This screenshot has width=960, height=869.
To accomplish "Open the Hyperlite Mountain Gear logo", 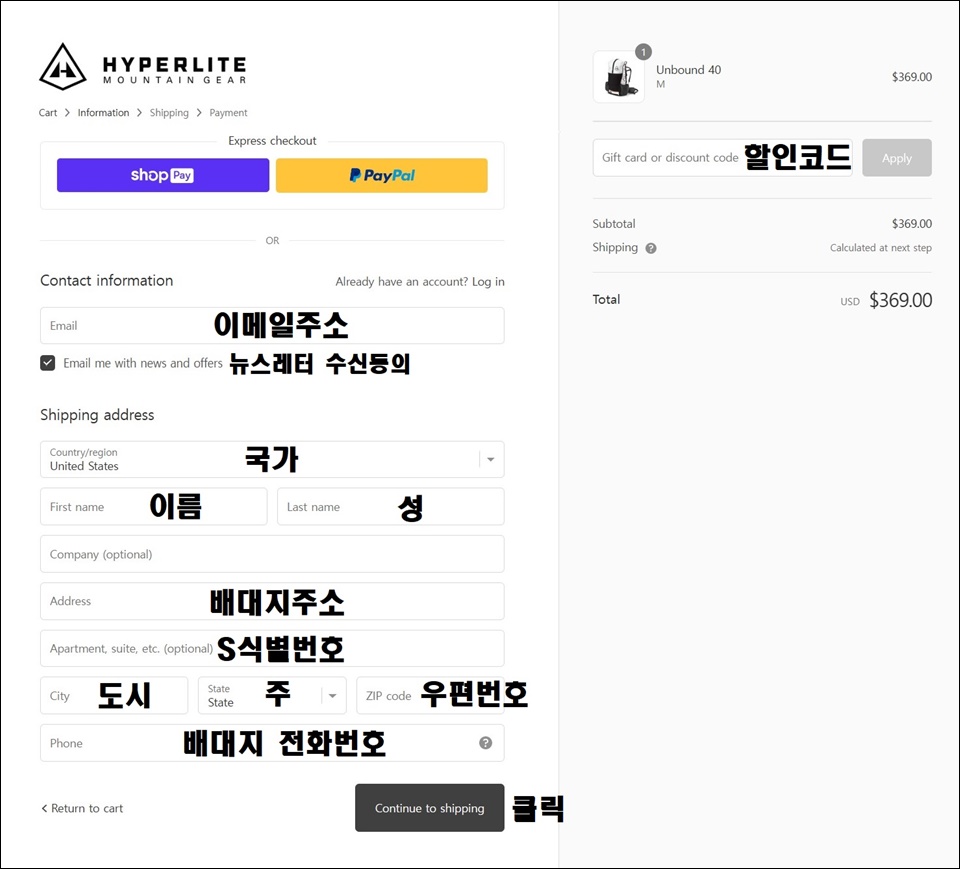I will [143, 66].
